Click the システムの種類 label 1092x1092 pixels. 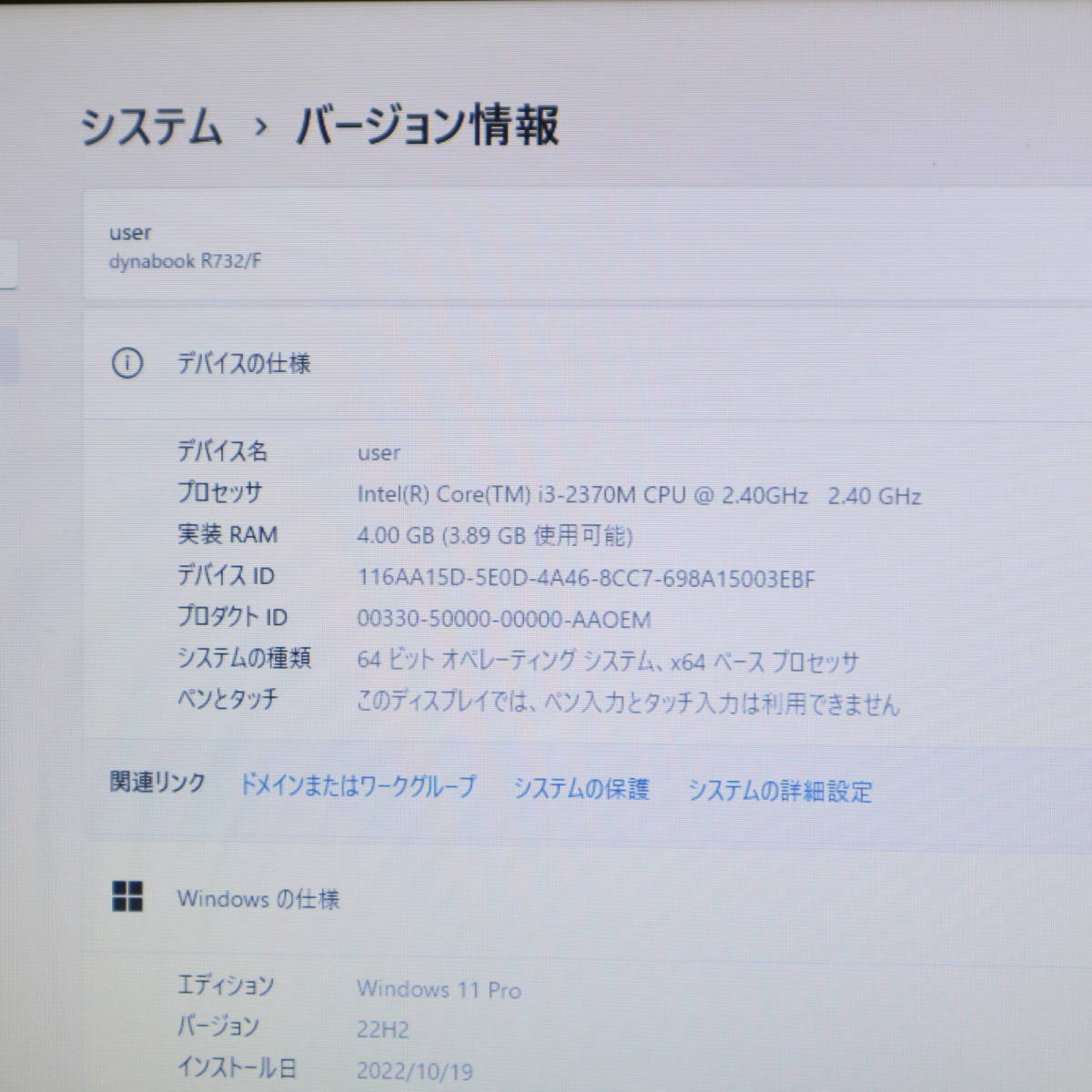[x=244, y=657]
